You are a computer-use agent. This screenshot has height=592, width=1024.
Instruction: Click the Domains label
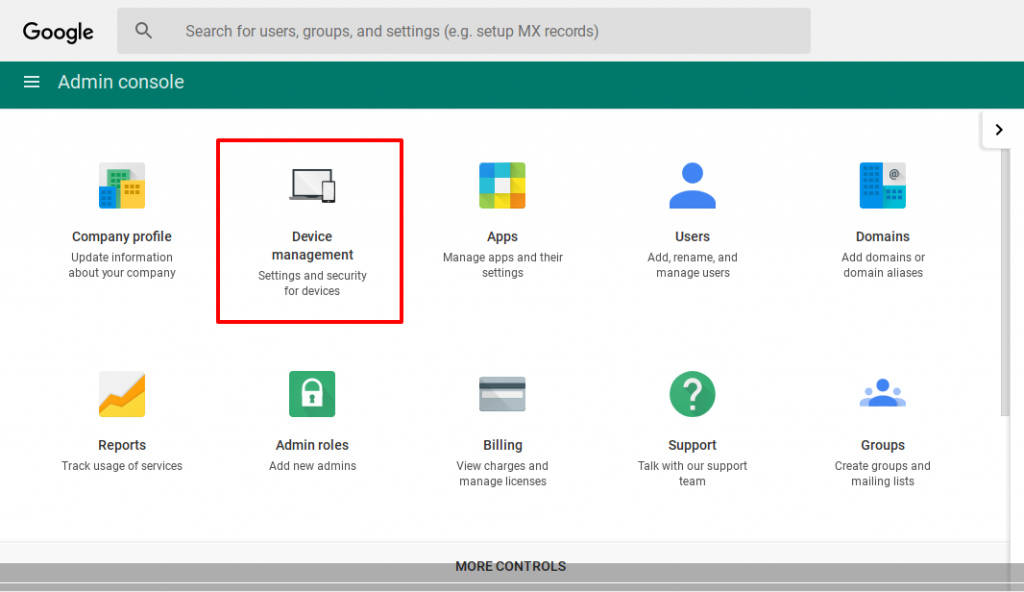[883, 237]
